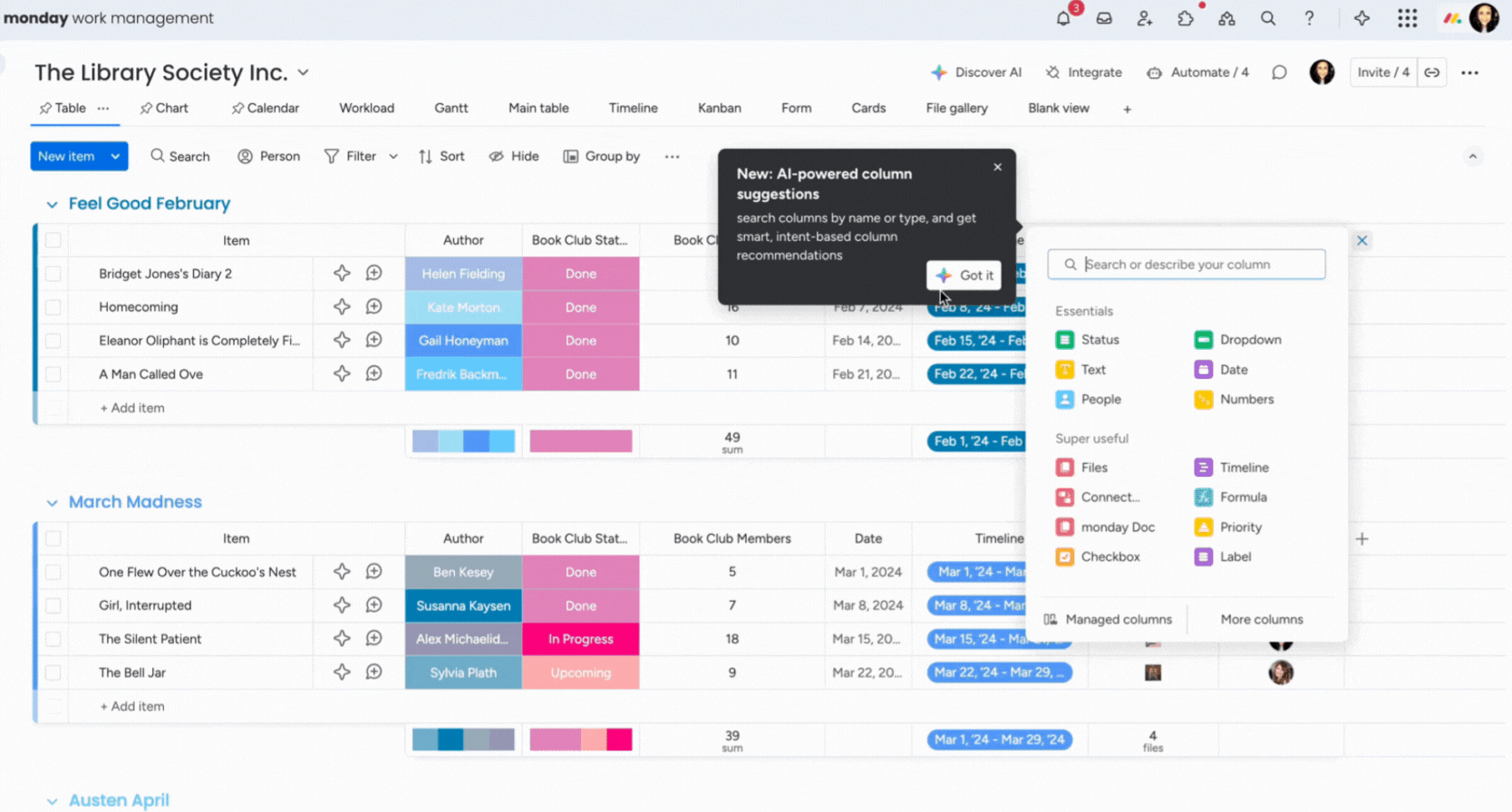
Task: Open Managed columns
Action: 1108,620
